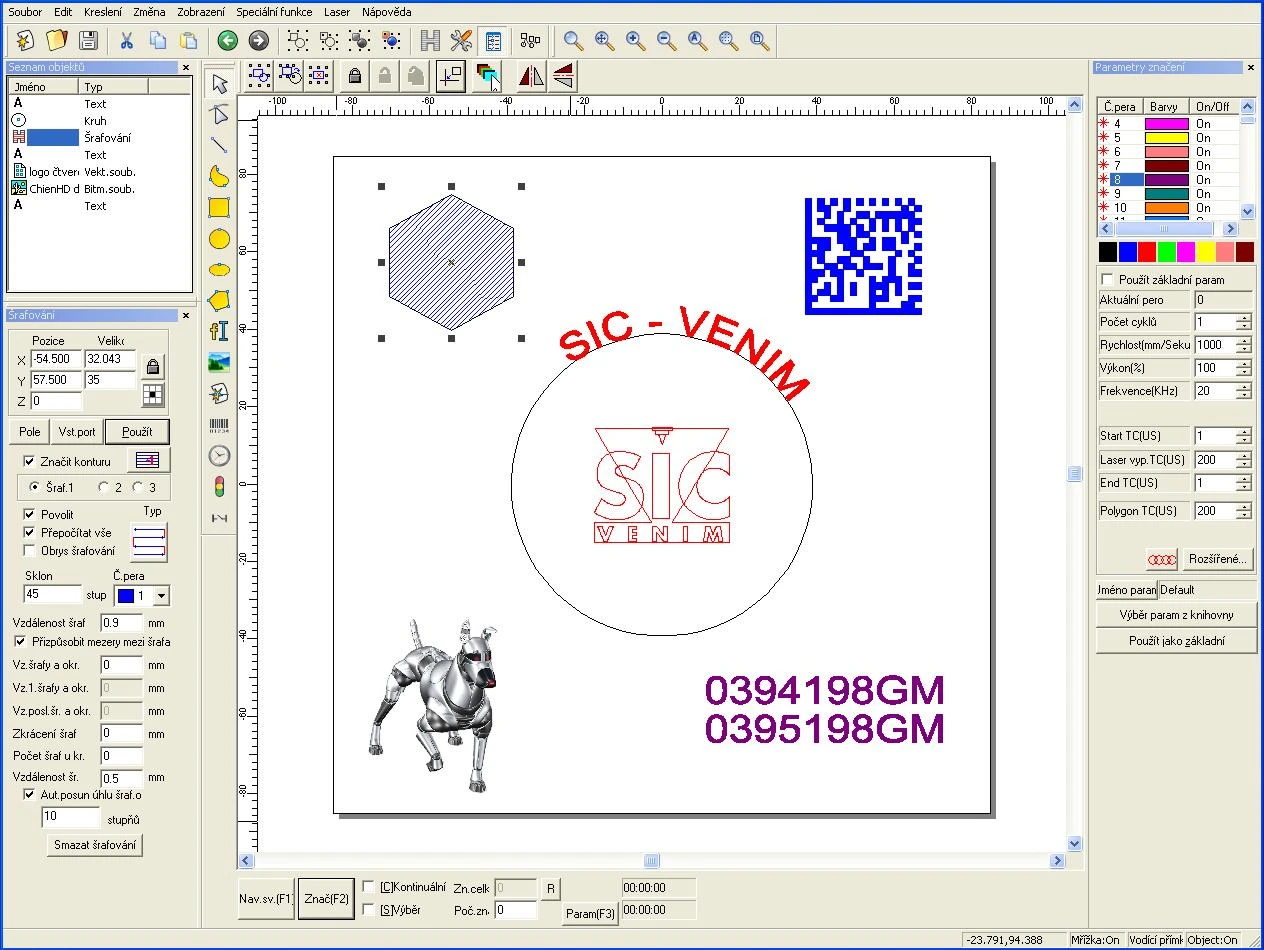This screenshot has width=1264, height=950.
Task: Open the Kreslení menu
Action: coord(103,12)
